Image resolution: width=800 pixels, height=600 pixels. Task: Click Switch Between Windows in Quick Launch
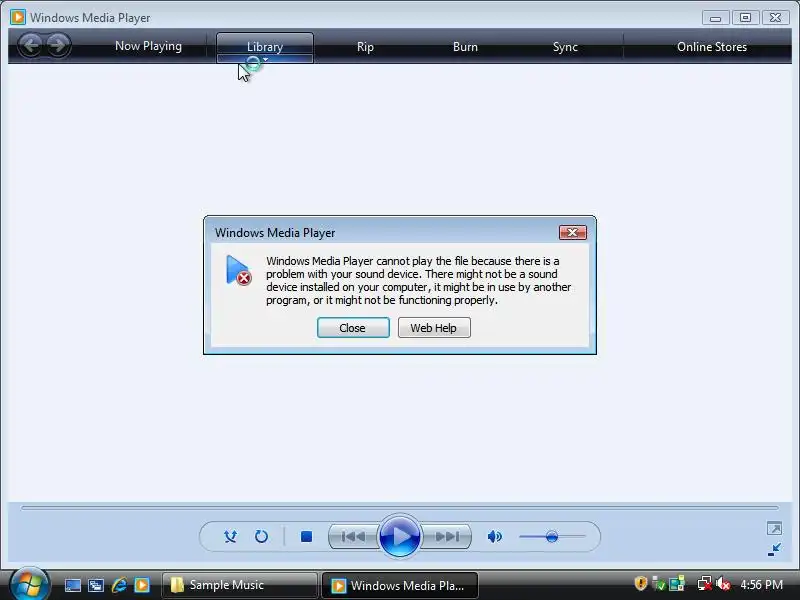click(95, 585)
